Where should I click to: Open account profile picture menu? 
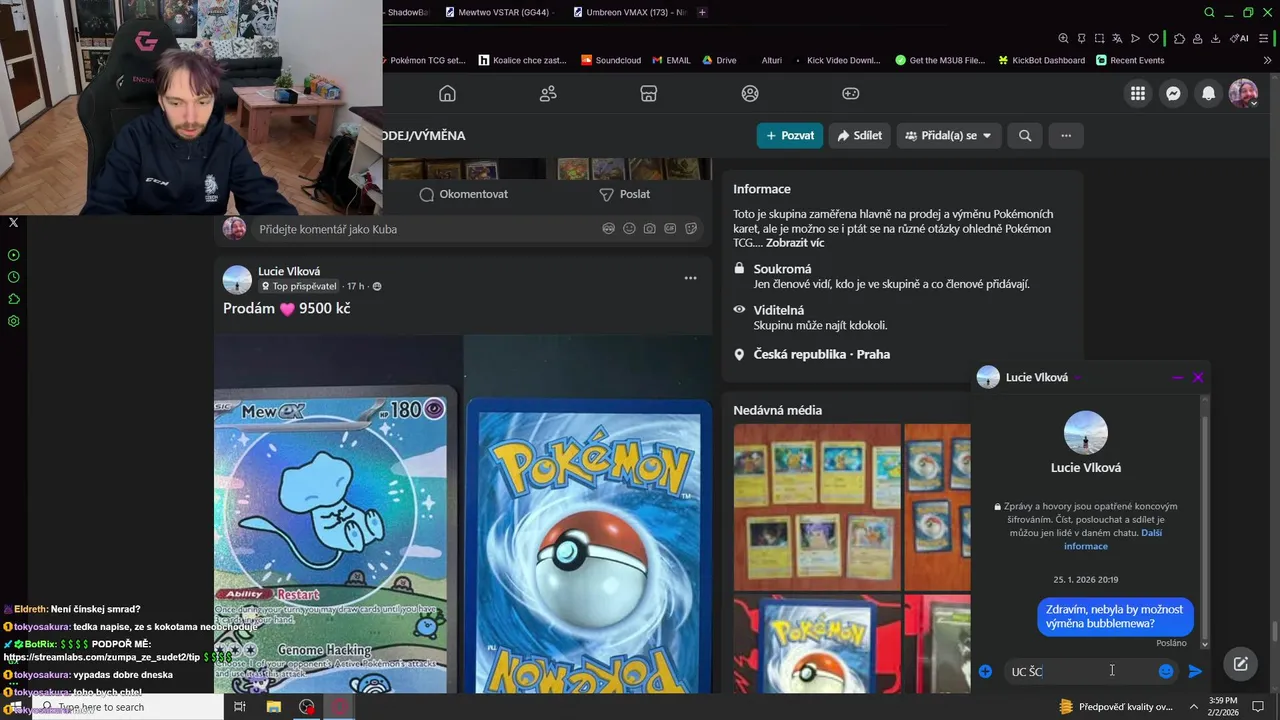pyautogui.click(x=1243, y=93)
